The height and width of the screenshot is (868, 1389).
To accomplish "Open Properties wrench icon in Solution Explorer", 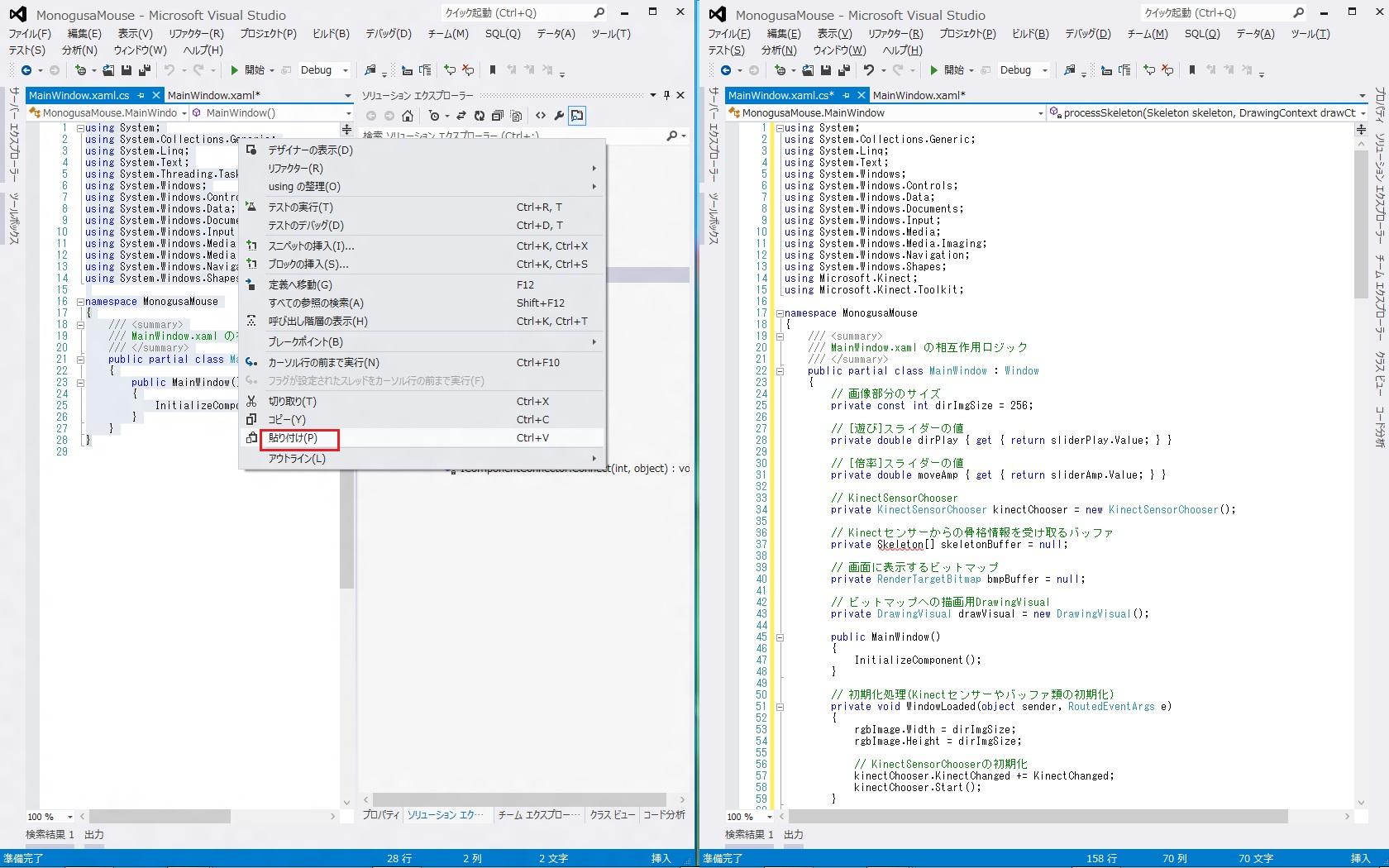I will coord(559,116).
